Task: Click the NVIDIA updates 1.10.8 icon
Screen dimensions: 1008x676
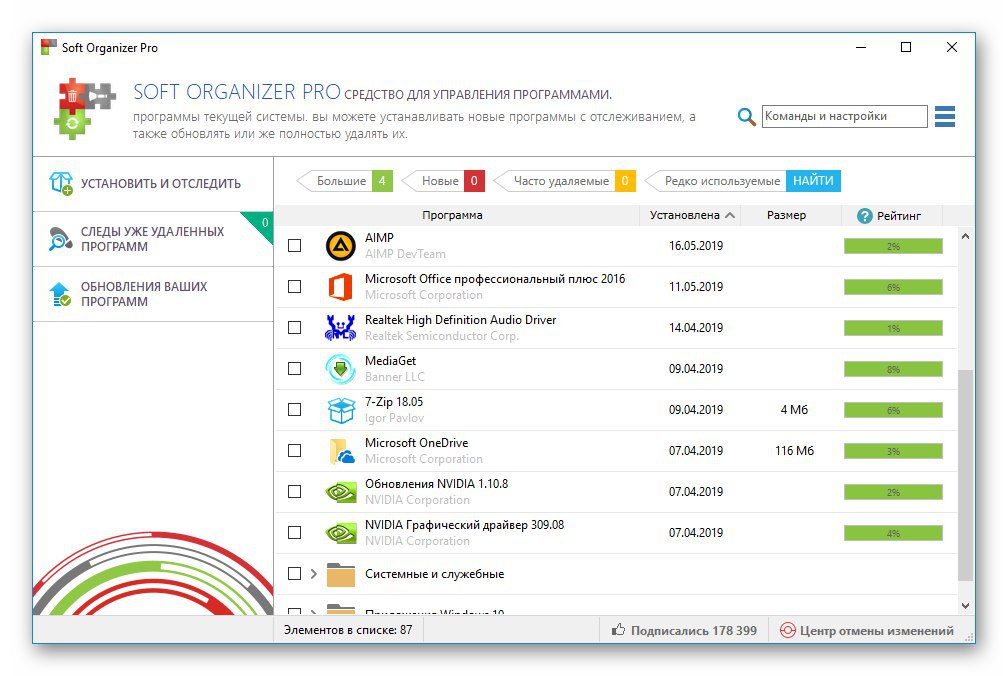Action: click(340, 492)
